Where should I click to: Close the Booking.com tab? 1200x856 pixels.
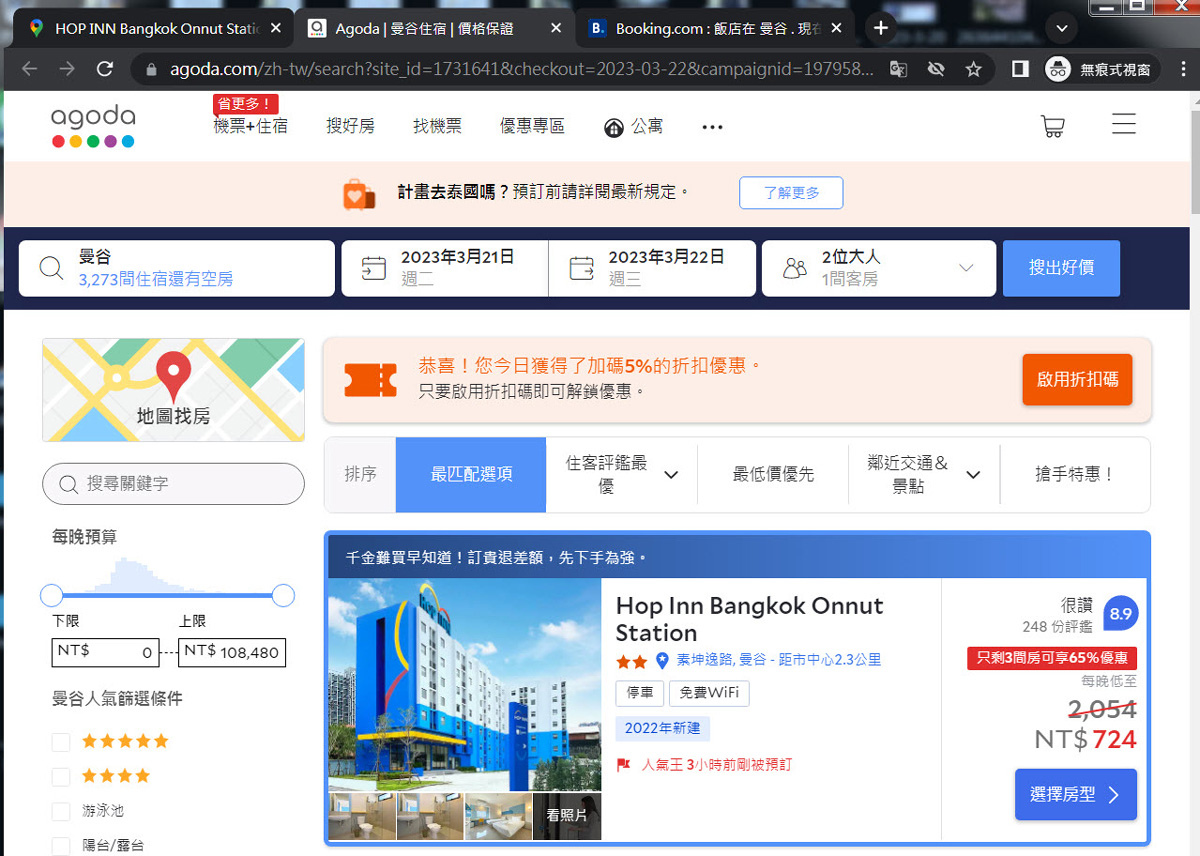pyautogui.click(x=837, y=28)
